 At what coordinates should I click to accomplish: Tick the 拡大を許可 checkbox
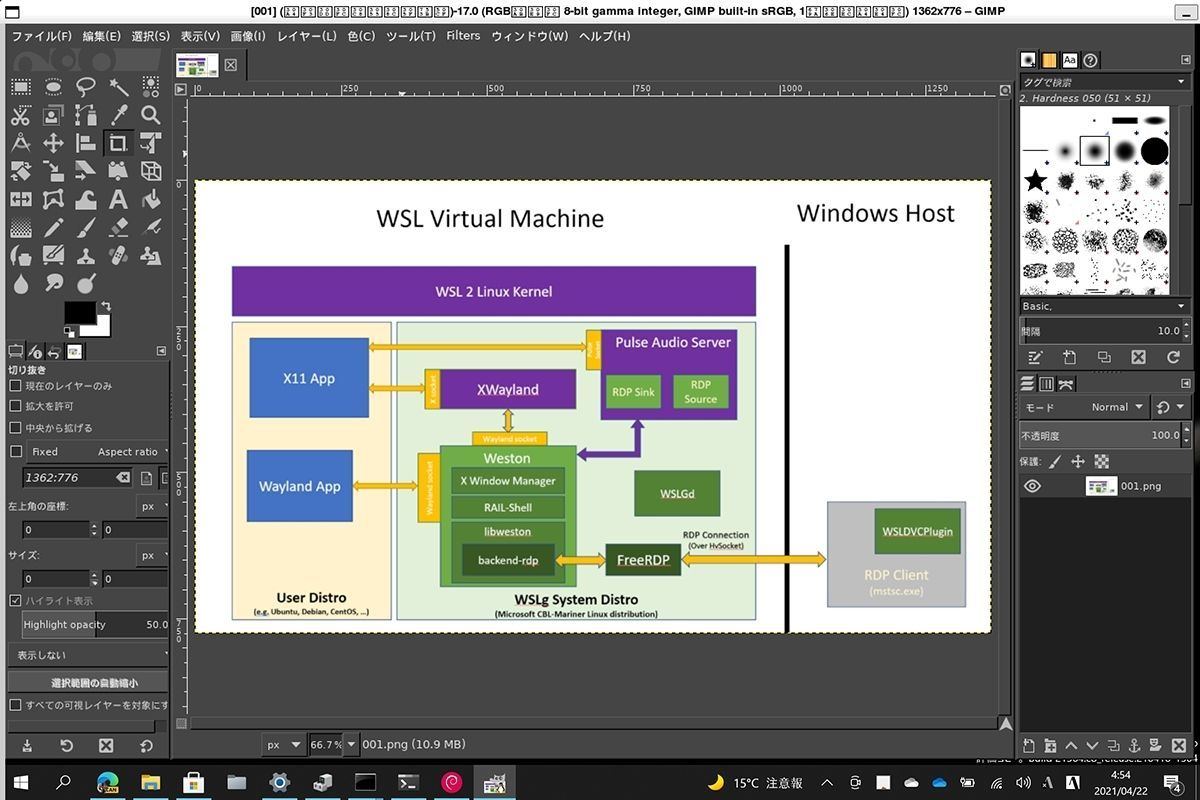tap(15, 406)
